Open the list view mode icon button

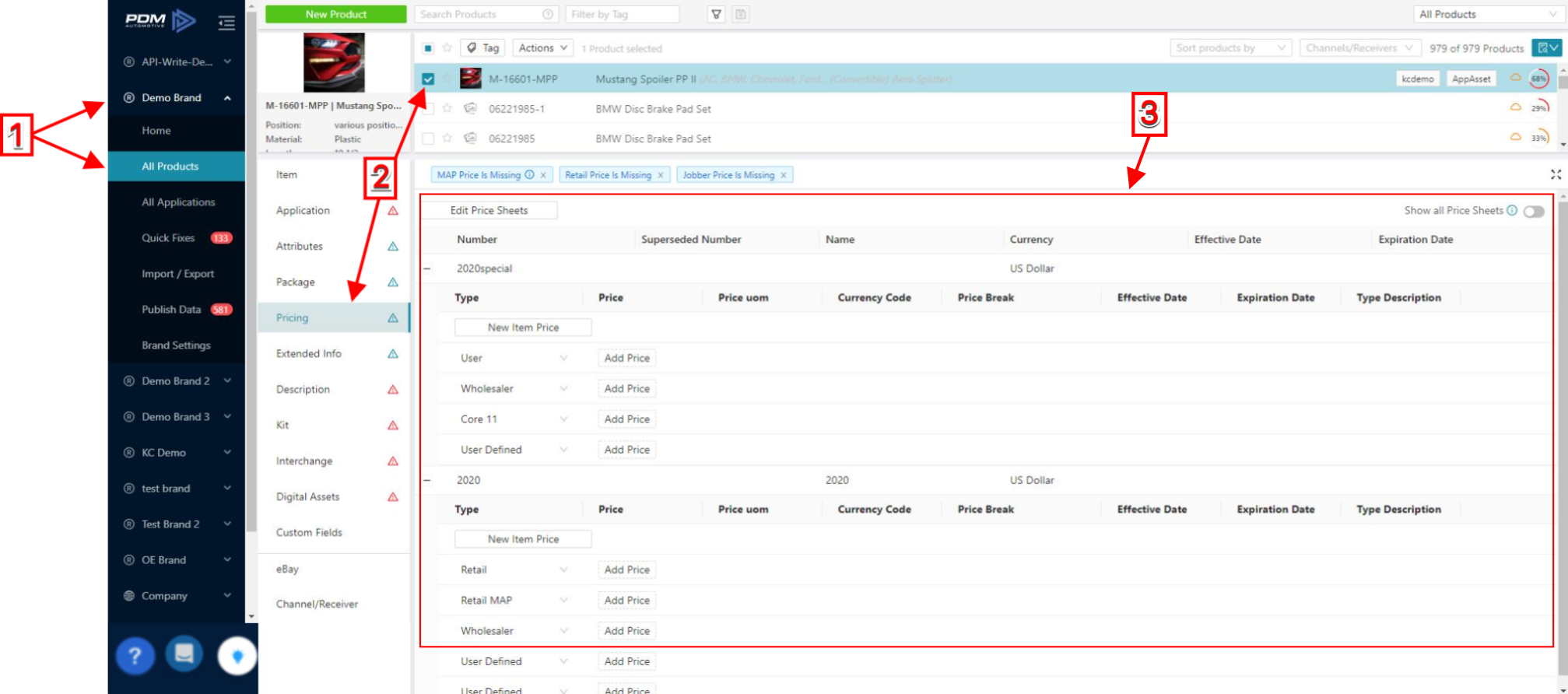click(1546, 47)
